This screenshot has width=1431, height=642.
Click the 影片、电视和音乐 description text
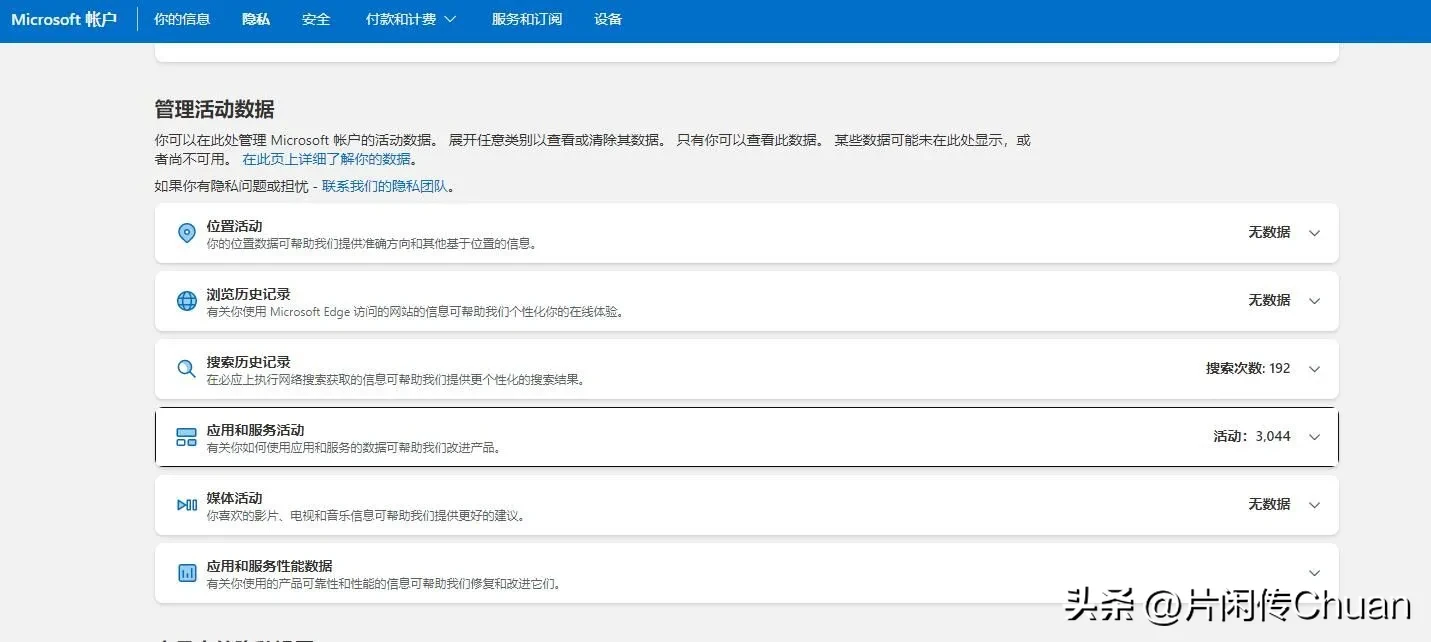366,516
